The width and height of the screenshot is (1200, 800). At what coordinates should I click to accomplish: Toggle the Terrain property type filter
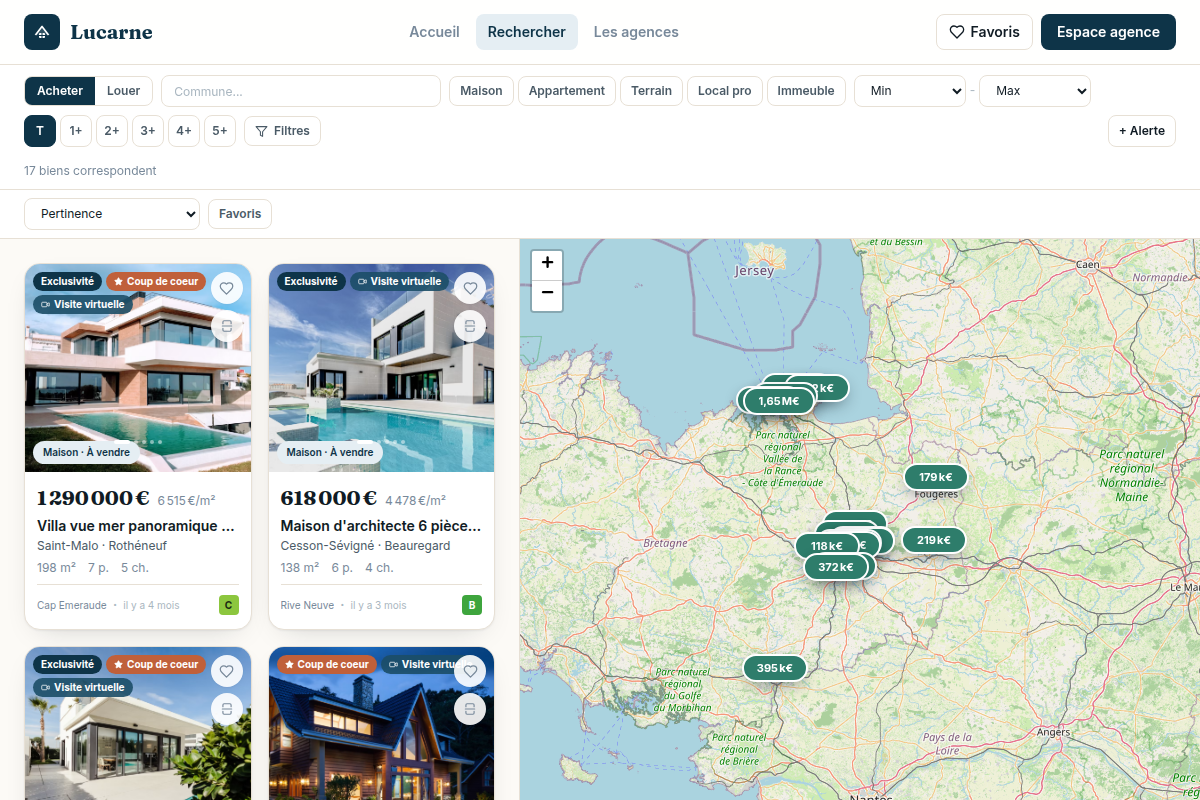pyautogui.click(x=652, y=91)
